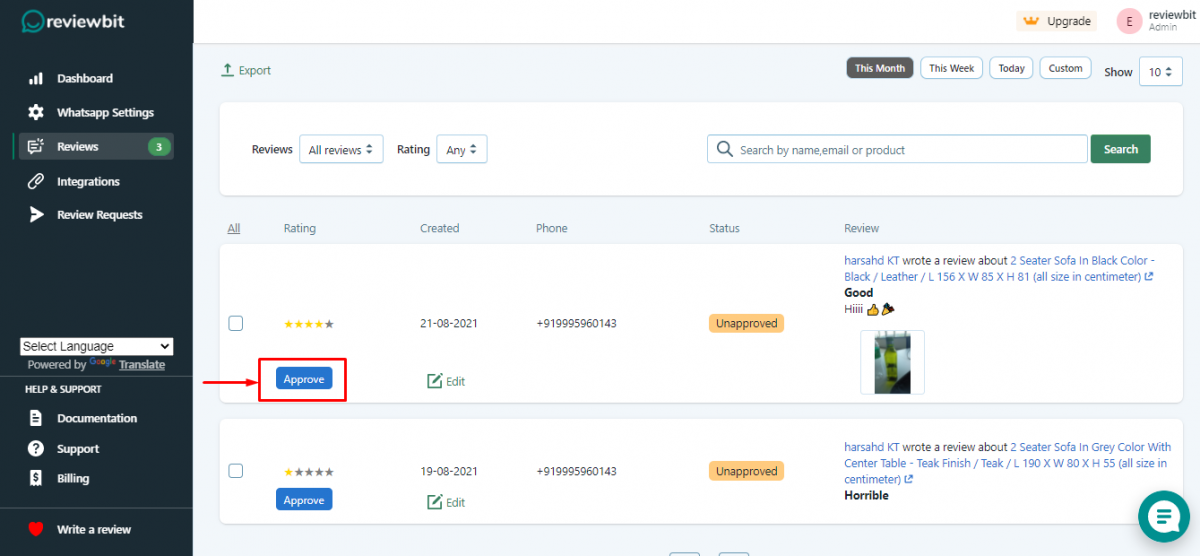Choose the Custom date range filter

click(1065, 68)
